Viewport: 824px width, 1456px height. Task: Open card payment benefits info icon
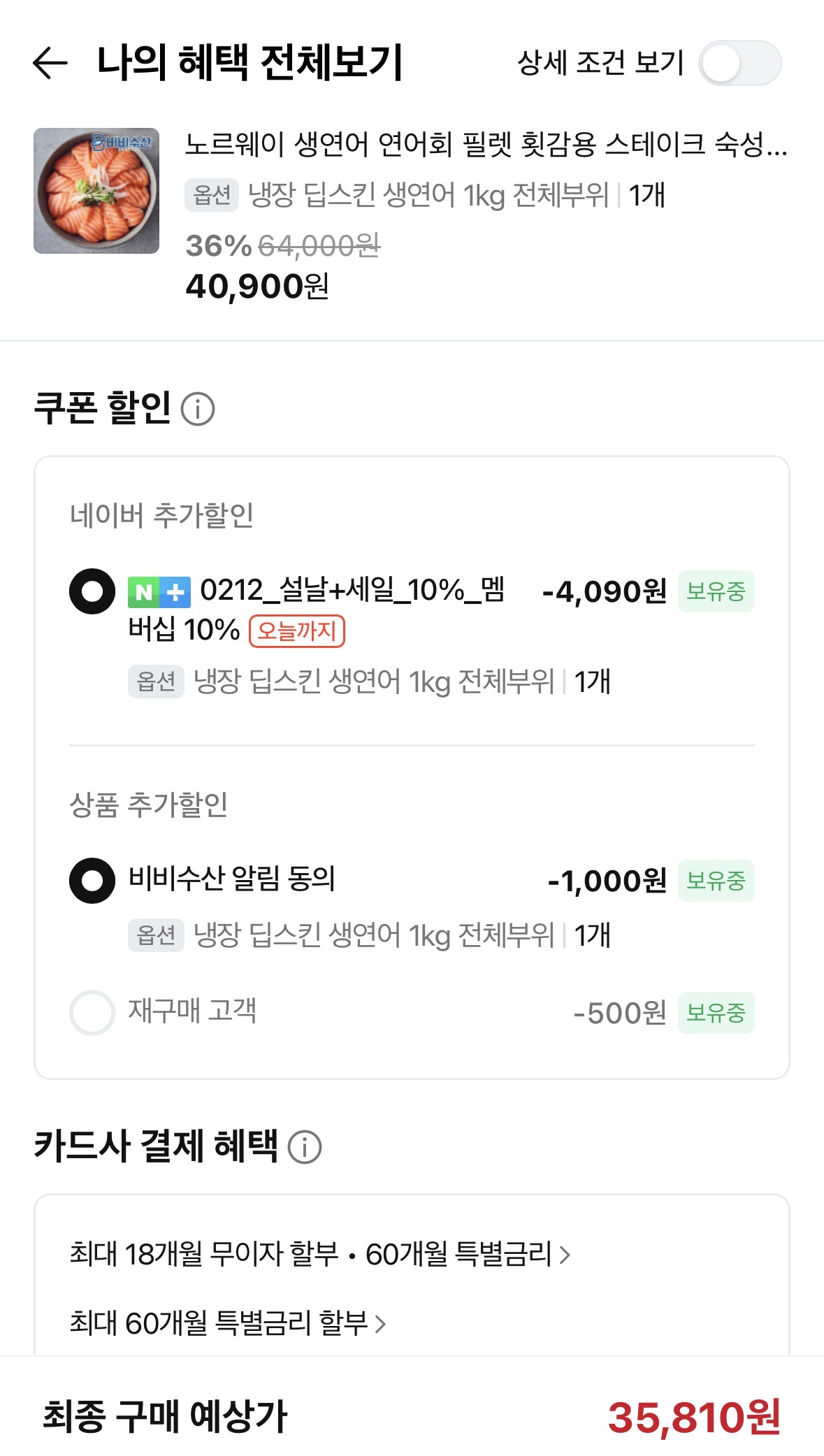305,1147
